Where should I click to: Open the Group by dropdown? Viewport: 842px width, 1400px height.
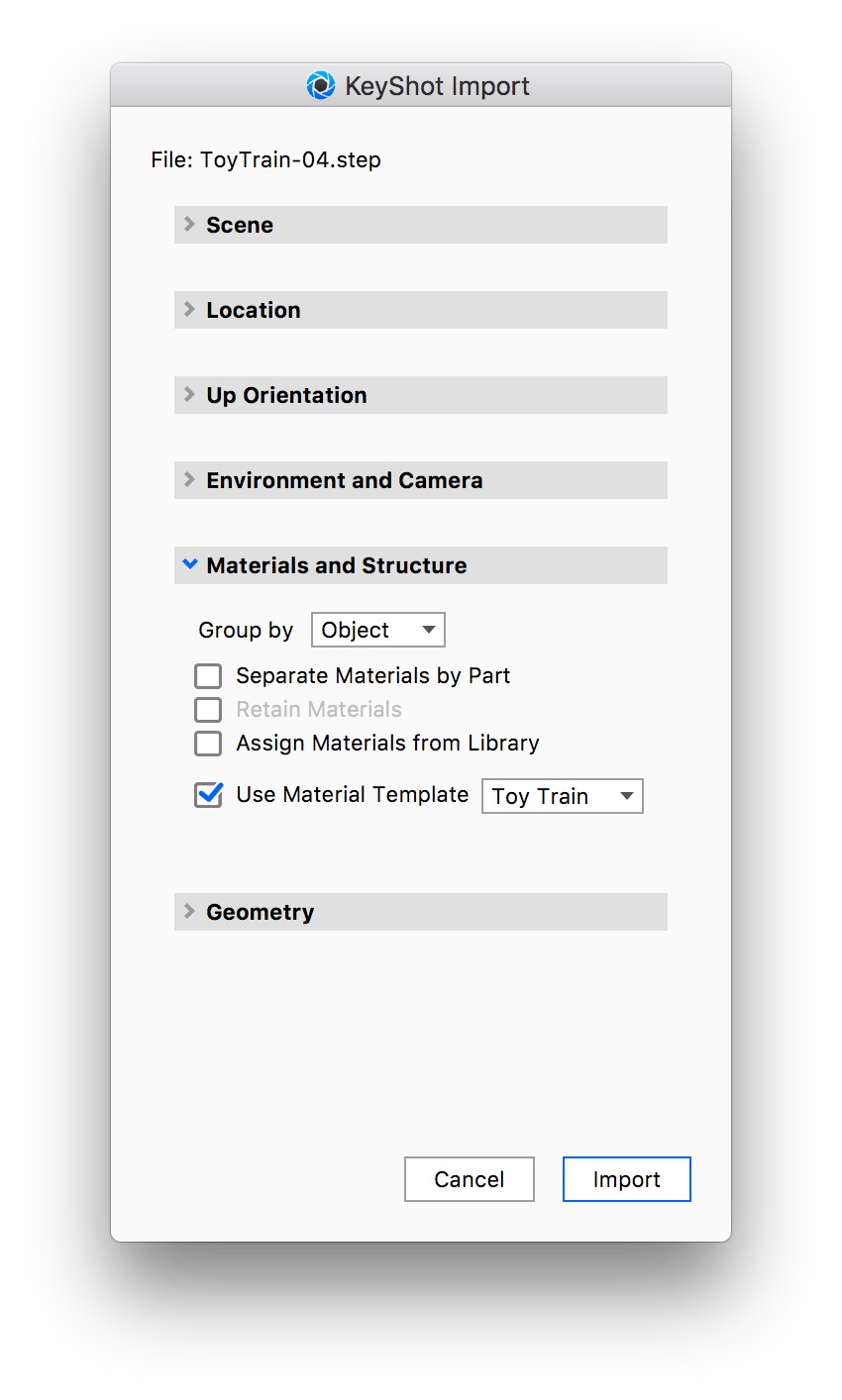pyautogui.click(x=377, y=629)
